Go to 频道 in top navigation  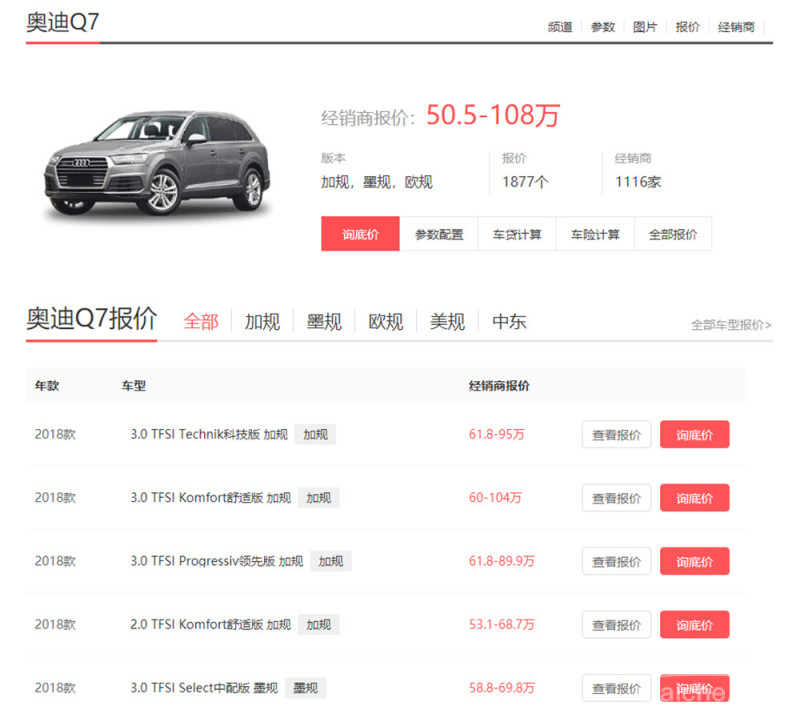(560, 27)
